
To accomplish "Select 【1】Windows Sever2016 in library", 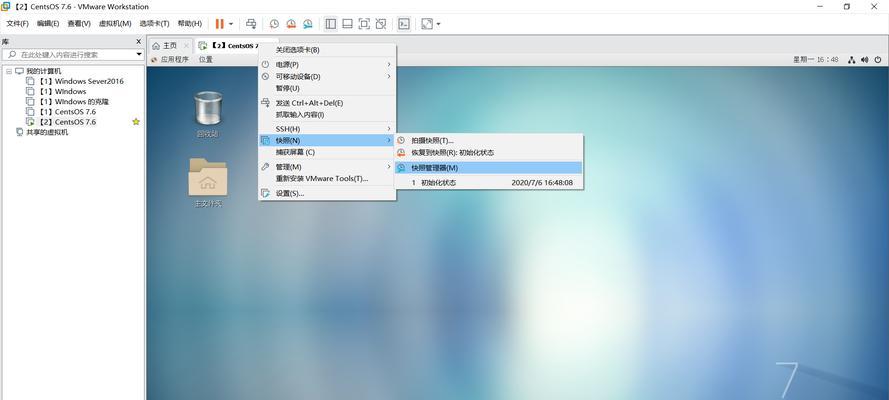I will (x=83, y=81).
